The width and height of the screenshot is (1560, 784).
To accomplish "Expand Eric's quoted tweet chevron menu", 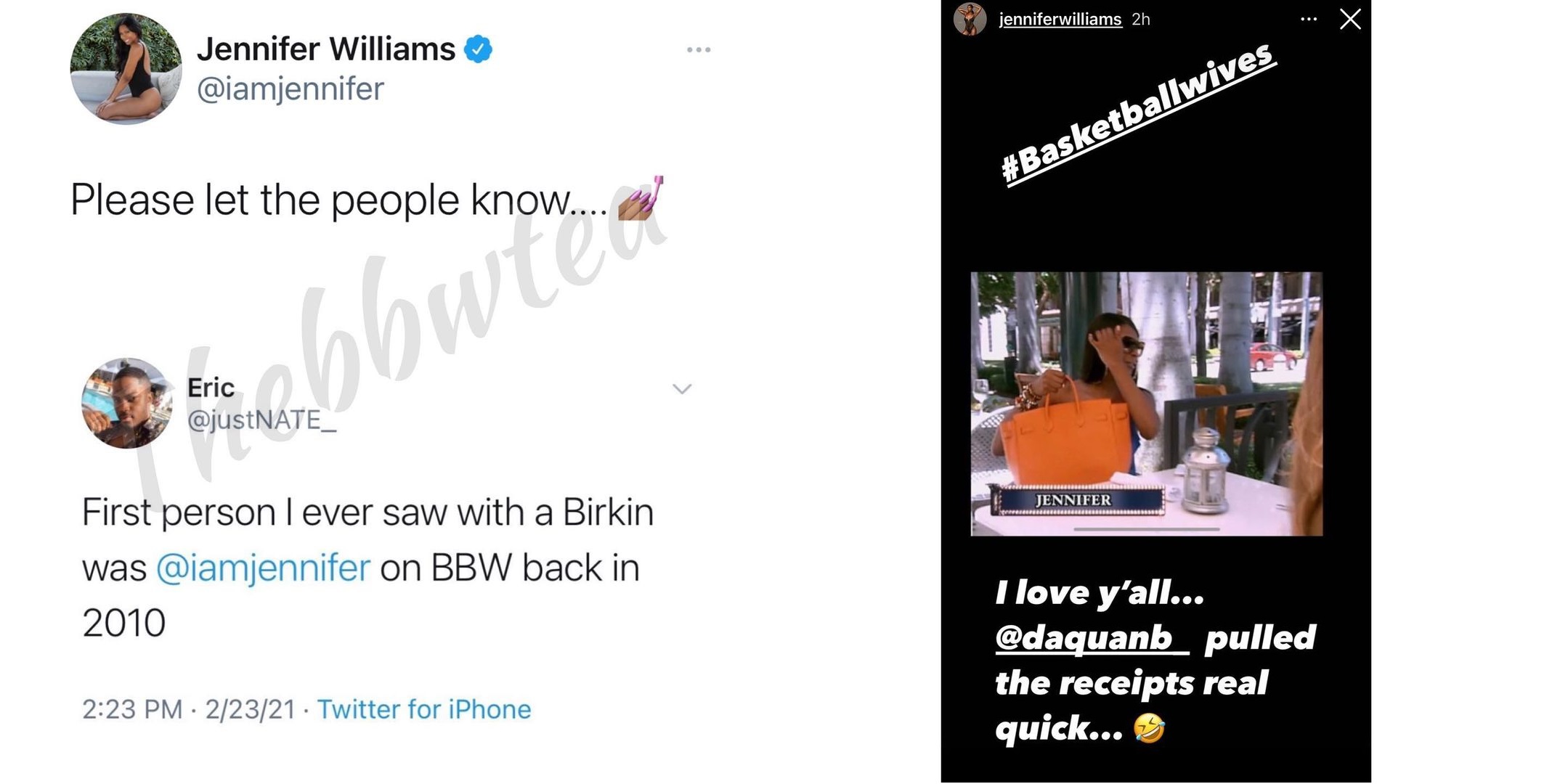I will coord(682,389).
